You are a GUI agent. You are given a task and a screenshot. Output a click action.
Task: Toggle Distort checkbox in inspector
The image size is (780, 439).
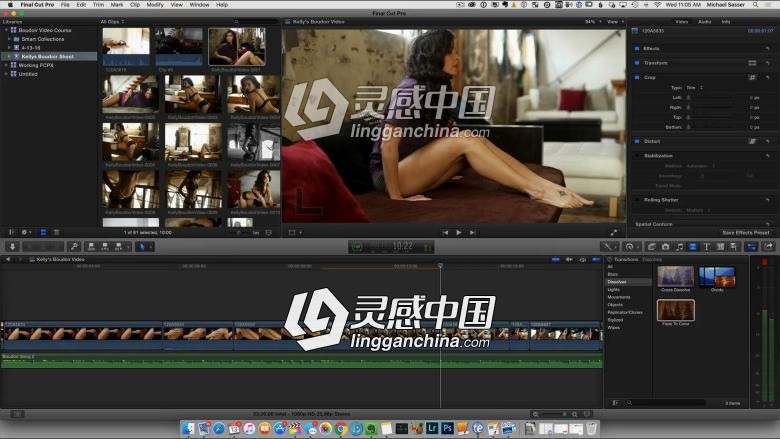637,141
